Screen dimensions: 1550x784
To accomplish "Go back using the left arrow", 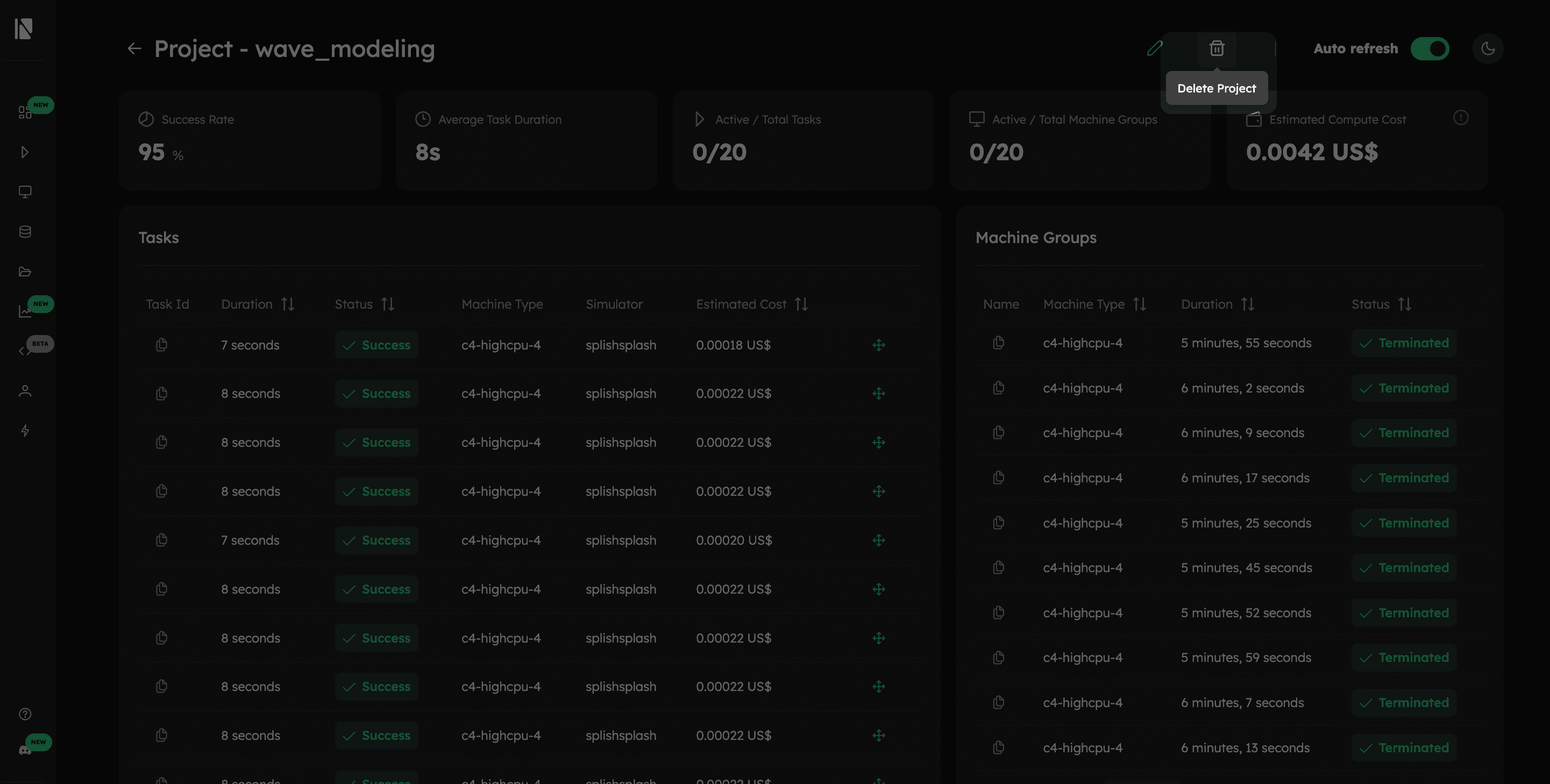I will point(134,48).
